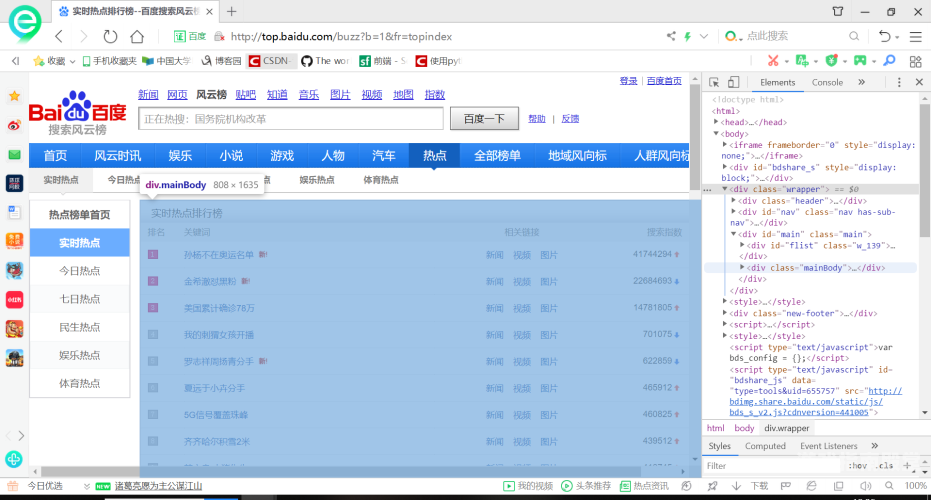Viewport: 931px width, 500px height.
Task: Show more Styles pane tabs via the double chevron
Action: 875,446
